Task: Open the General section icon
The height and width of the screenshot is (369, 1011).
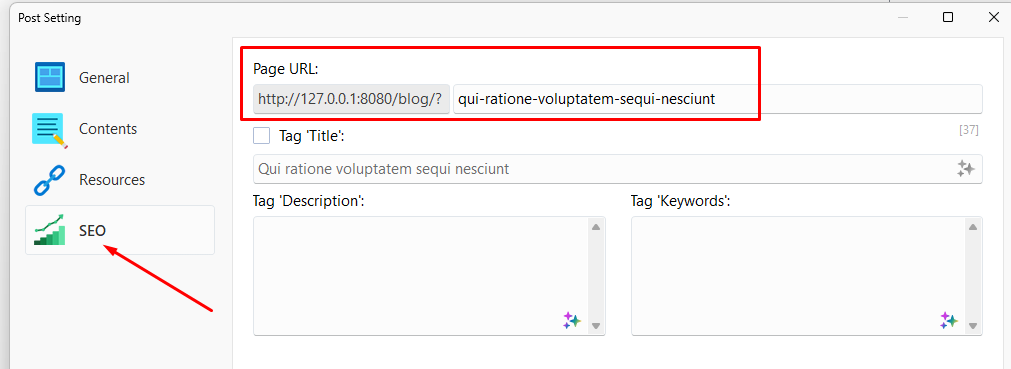Action: tap(50, 77)
